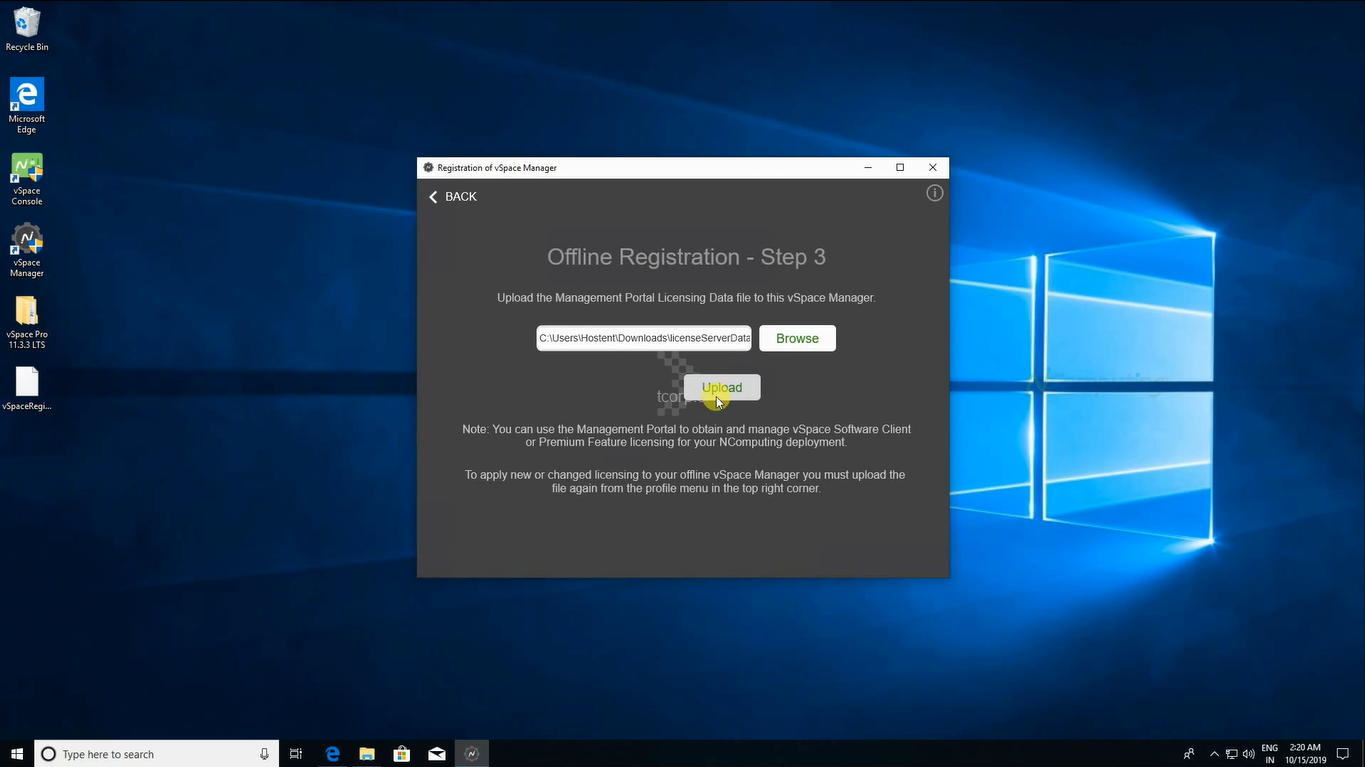Select the vSpace Manager desktop icon
The width and height of the screenshot is (1365, 767).
pos(27,250)
